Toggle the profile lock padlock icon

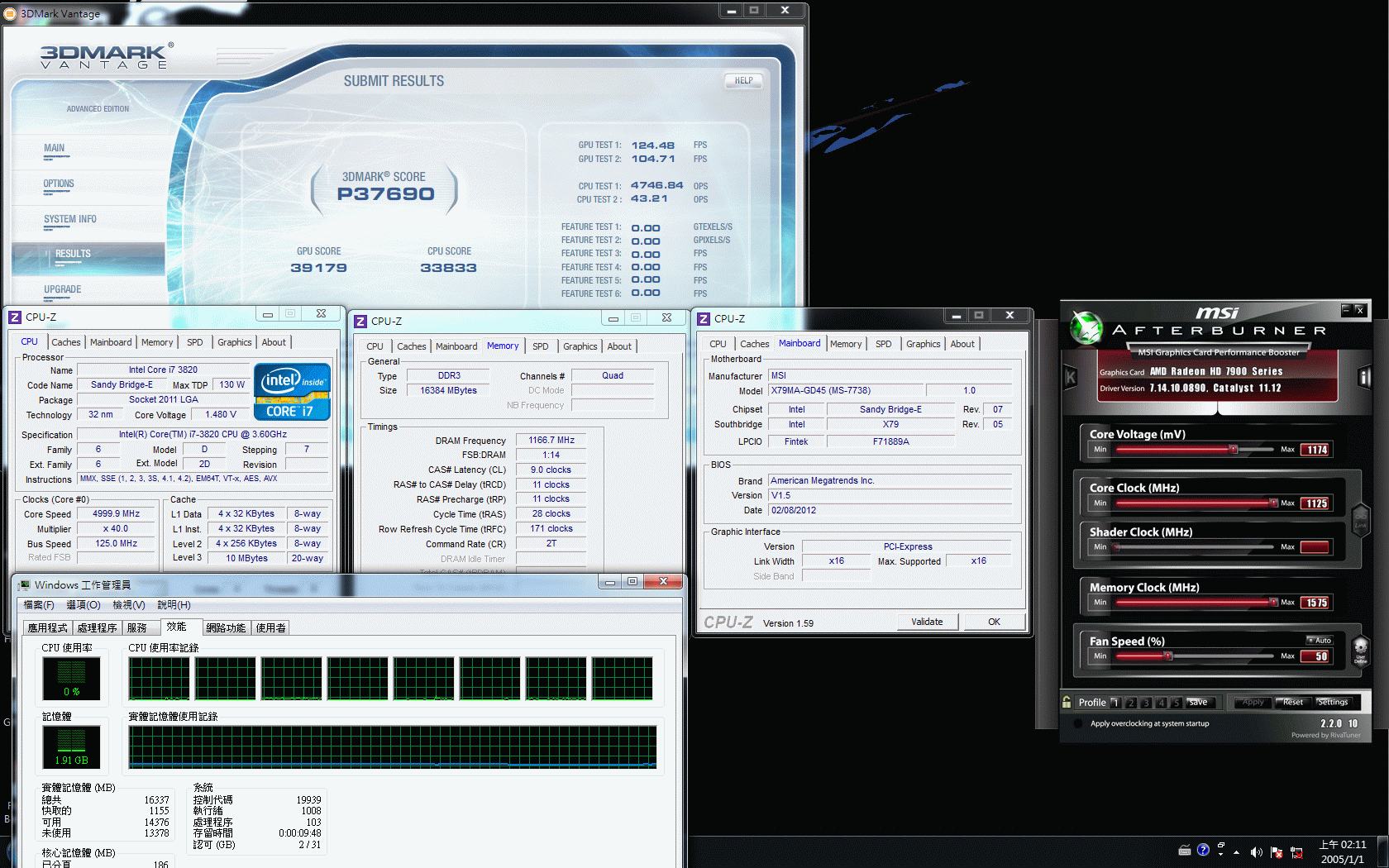click(x=1067, y=702)
